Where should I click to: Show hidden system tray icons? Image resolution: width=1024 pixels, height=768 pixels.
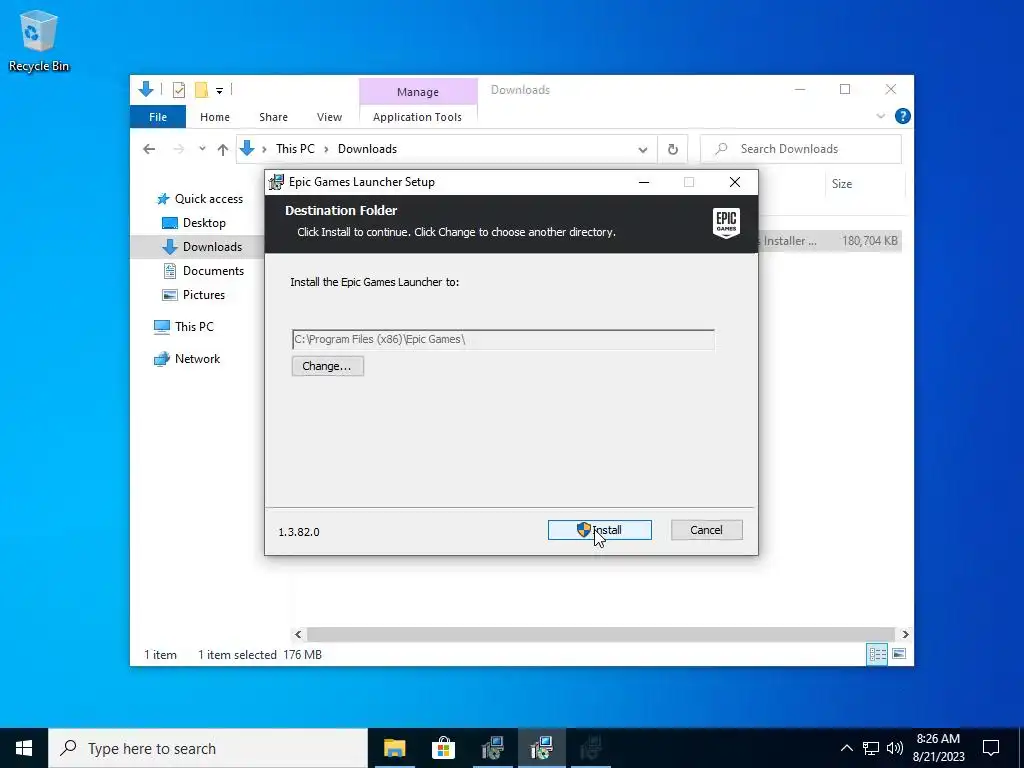(846, 748)
